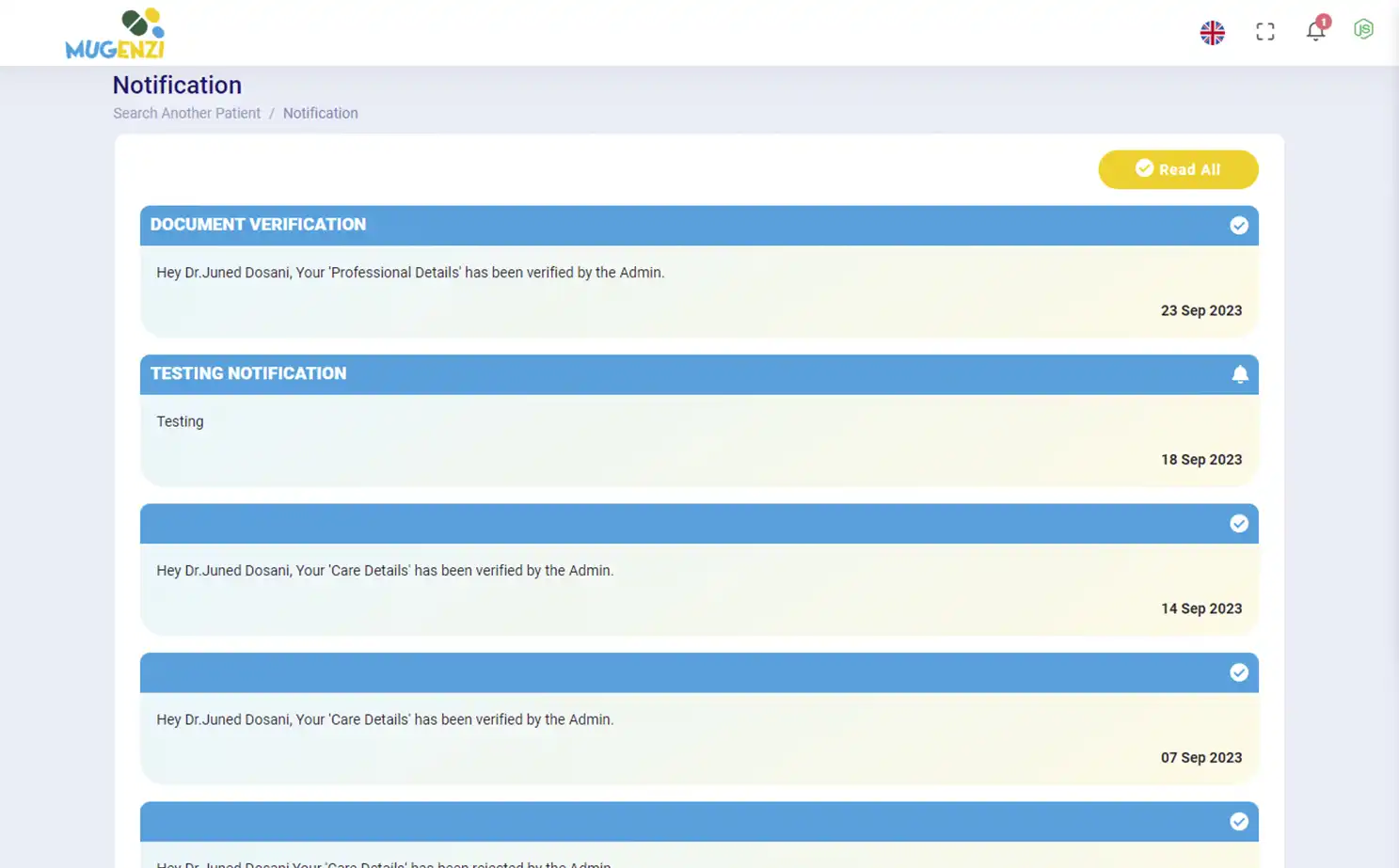Open the UK flag language selector
The image size is (1399, 868).
click(x=1212, y=32)
